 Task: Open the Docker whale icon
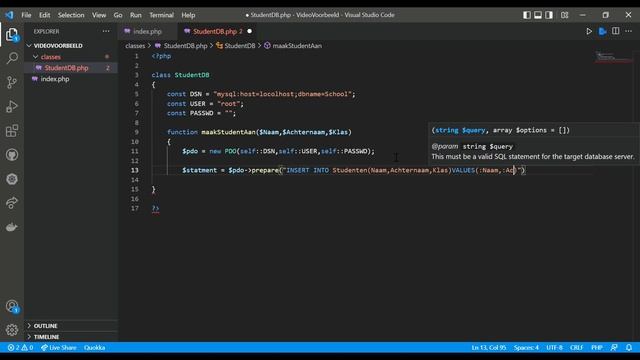pyautogui.click(x=12, y=227)
